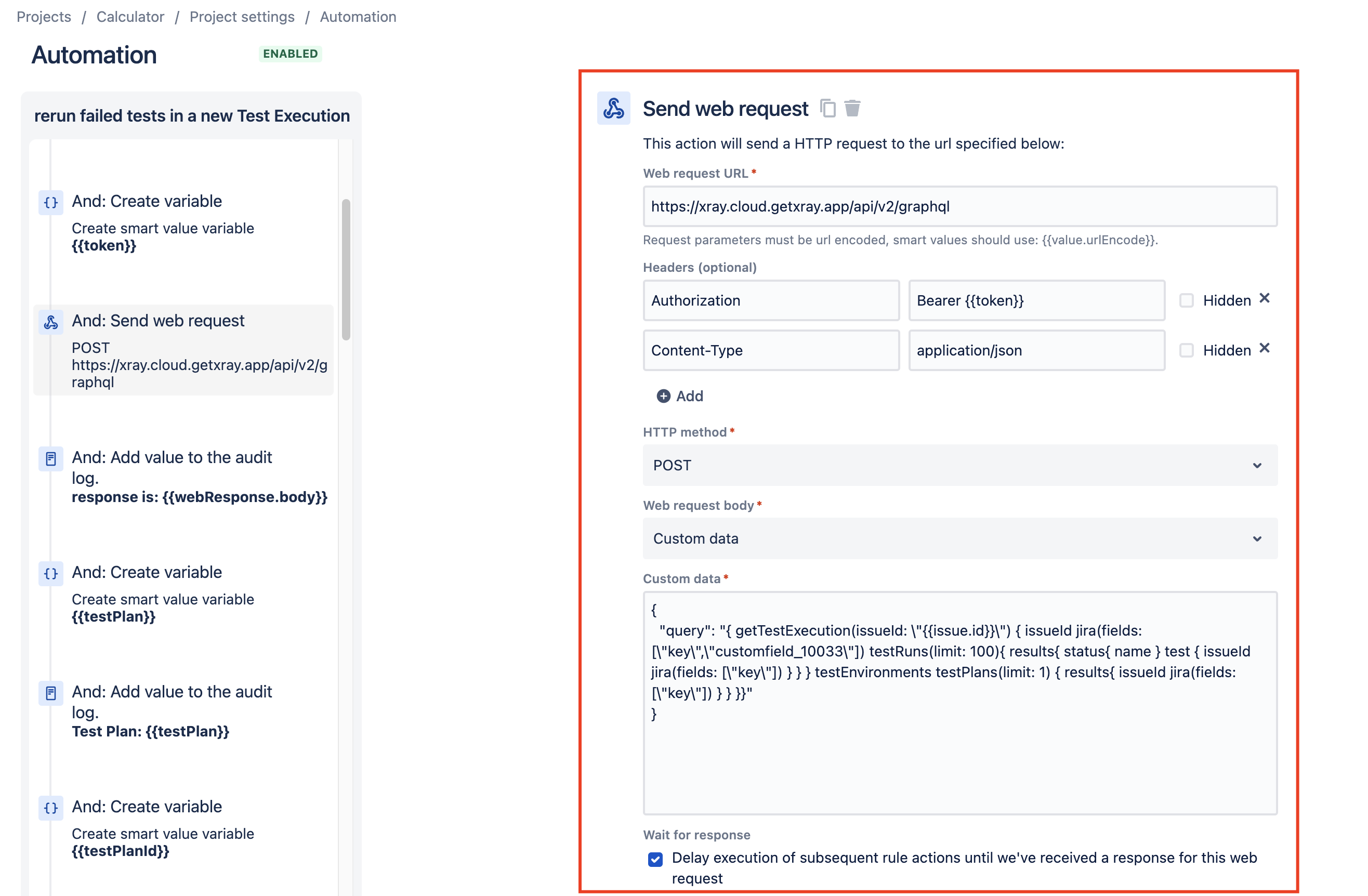The image size is (1368, 896).
Task: Go to Projects breadcrumb
Action: 44,17
